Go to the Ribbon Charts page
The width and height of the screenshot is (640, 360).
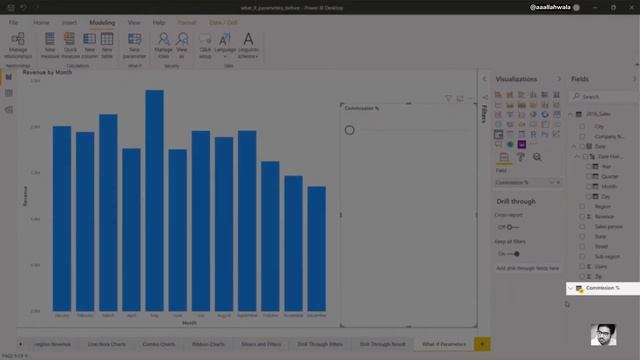click(x=208, y=344)
